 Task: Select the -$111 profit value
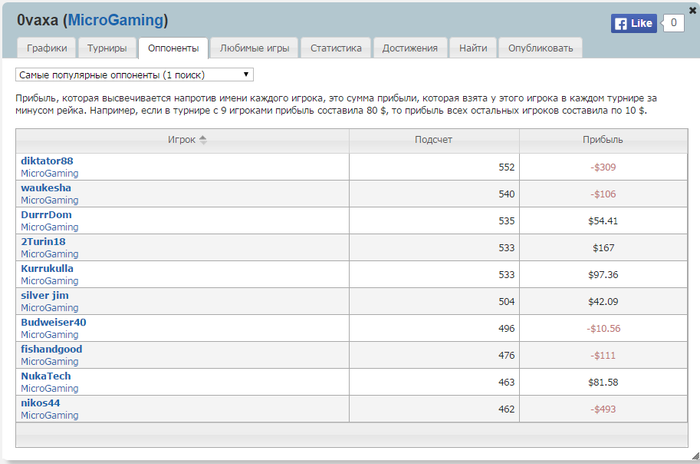coord(603,355)
